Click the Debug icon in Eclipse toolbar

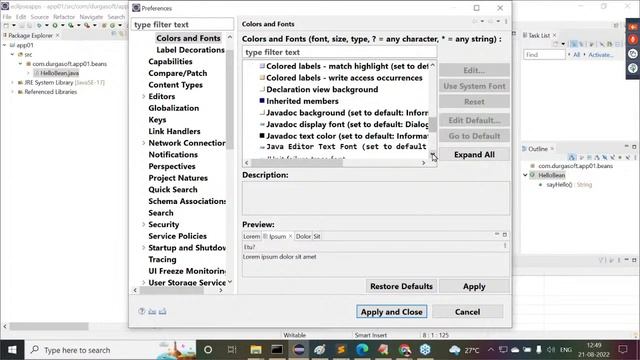(x=39, y=25)
